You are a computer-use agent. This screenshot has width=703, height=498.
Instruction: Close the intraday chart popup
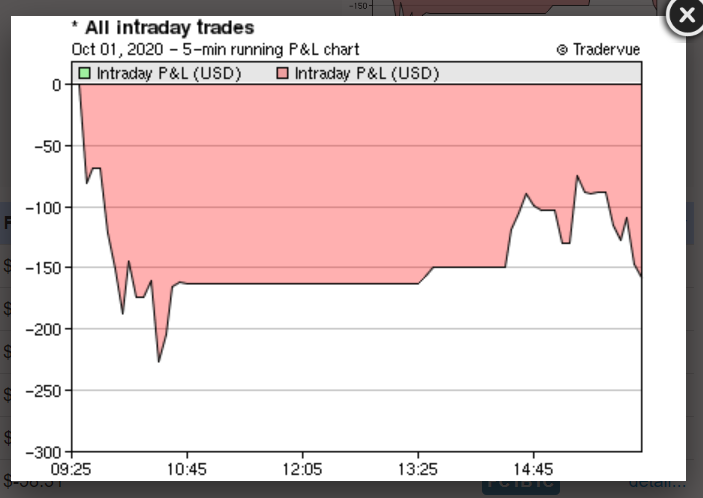pos(685,16)
